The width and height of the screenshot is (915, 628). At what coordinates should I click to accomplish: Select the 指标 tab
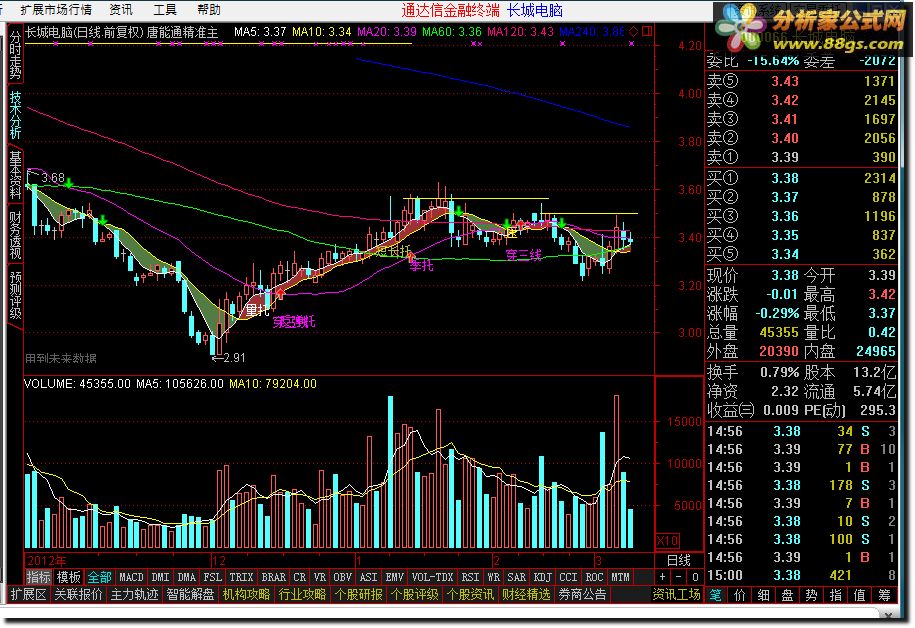39,577
